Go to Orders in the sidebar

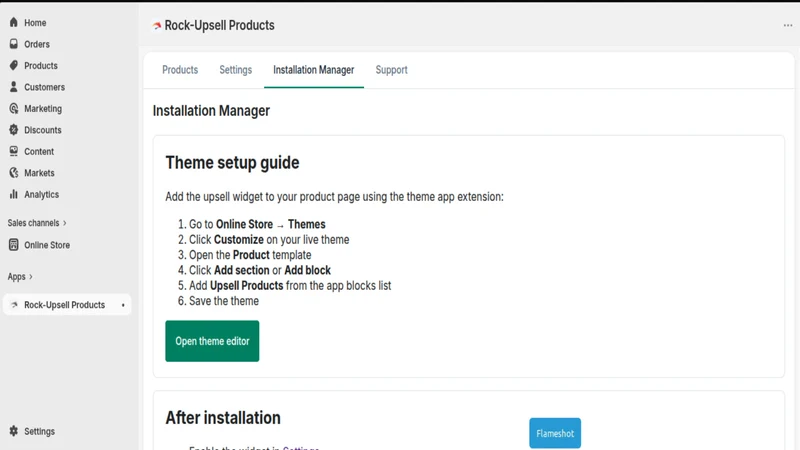coord(37,44)
